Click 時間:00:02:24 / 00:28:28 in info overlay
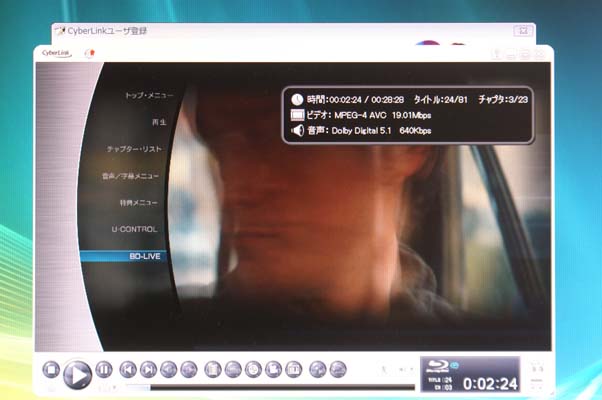602x400 pixels. 355,100
